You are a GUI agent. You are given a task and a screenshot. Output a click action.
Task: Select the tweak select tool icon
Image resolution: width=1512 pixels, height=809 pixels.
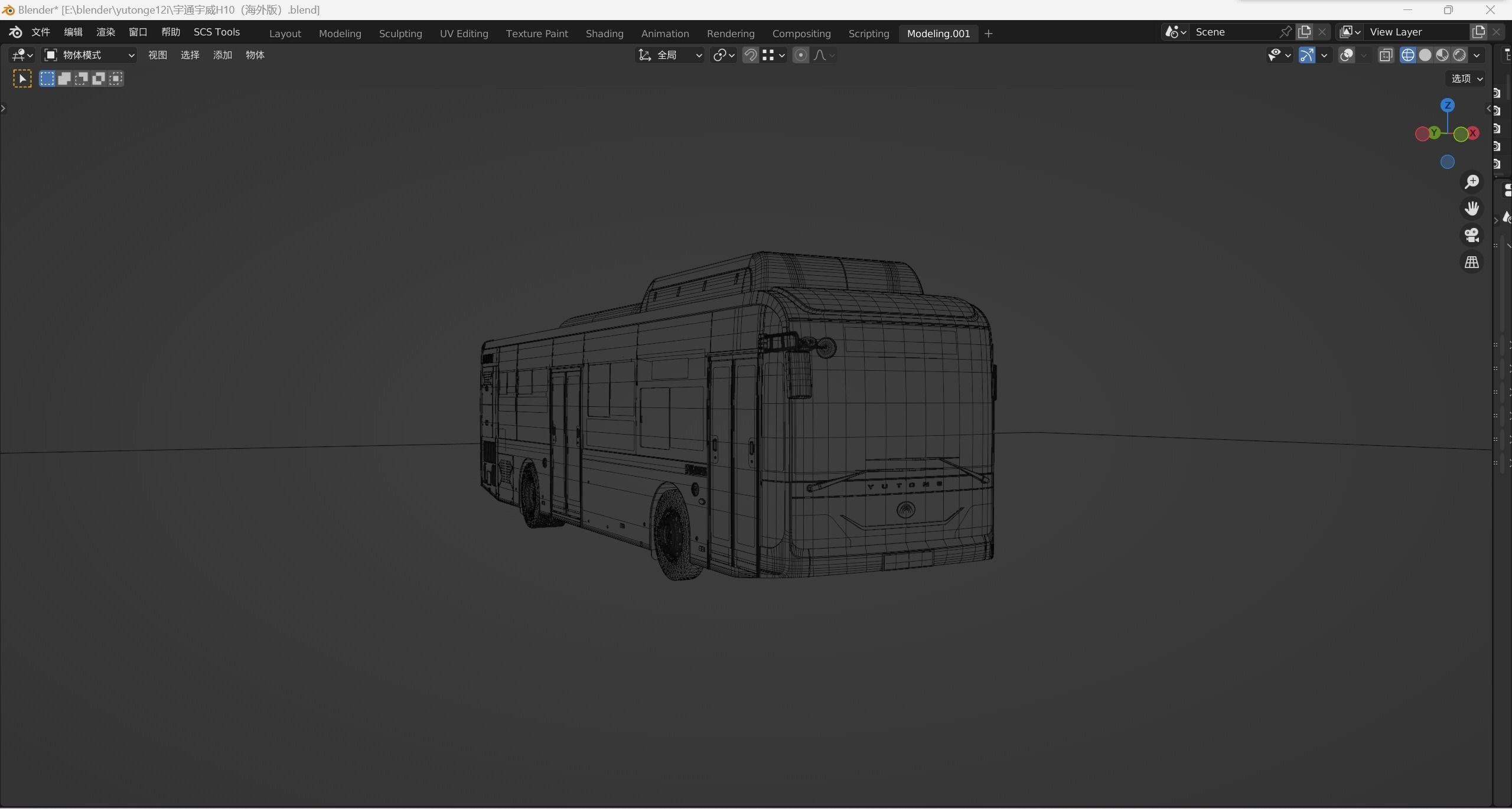coord(22,79)
